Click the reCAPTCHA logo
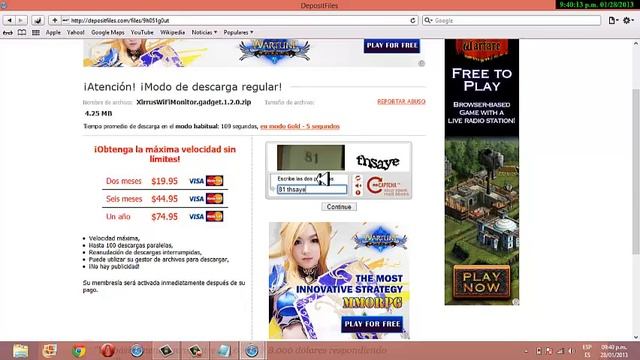 pos(387,187)
